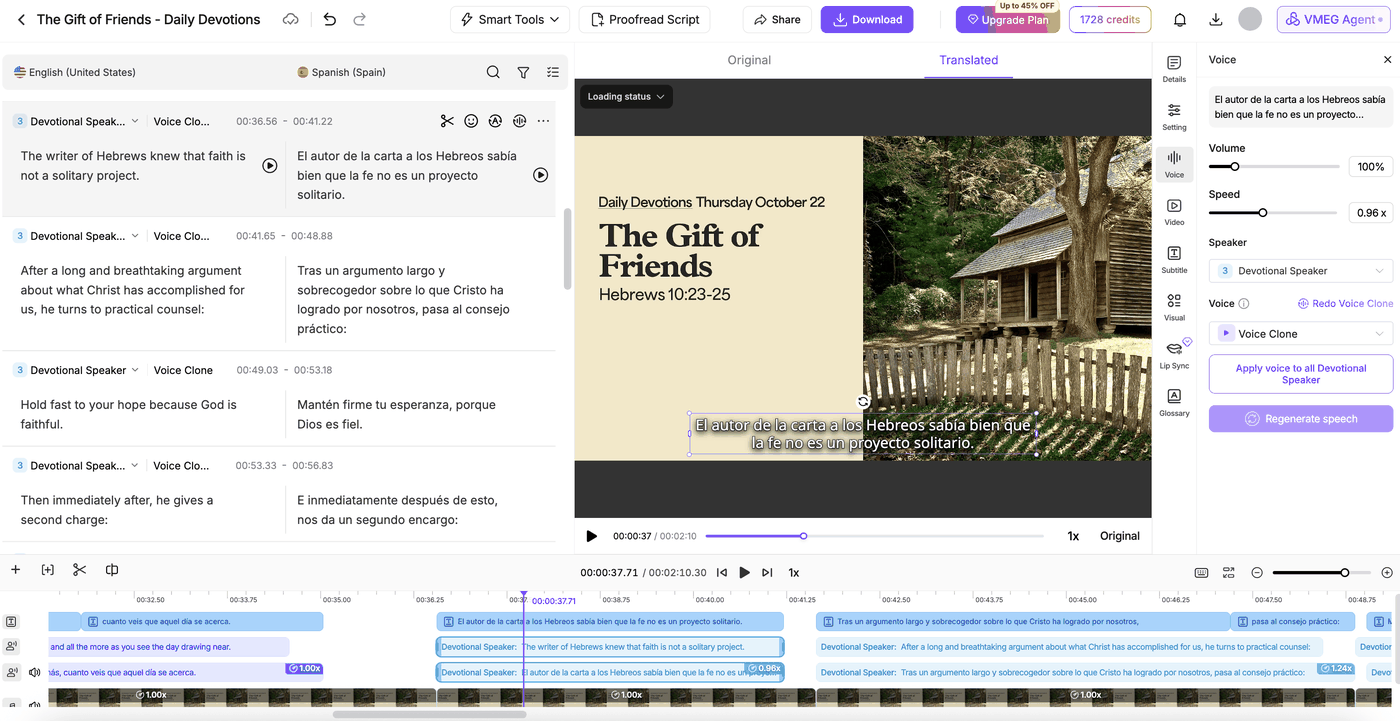Image resolution: width=1400 pixels, height=721 pixels.
Task: Click the Redo Voice Clone link
Action: click(x=1345, y=303)
